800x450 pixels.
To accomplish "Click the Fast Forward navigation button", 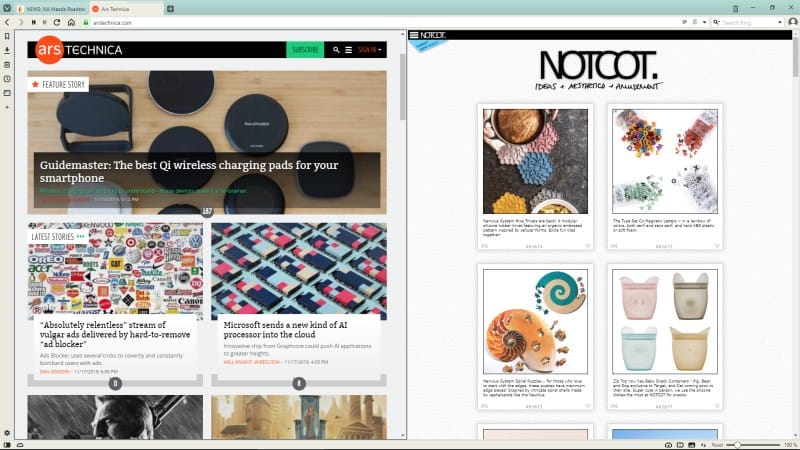I will coord(45,22).
